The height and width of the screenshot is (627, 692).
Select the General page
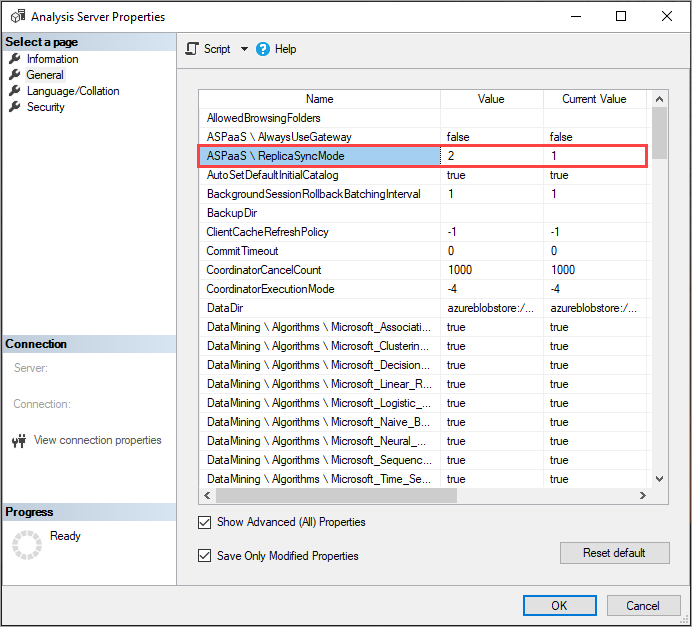pyautogui.click(x=45, y=75)
